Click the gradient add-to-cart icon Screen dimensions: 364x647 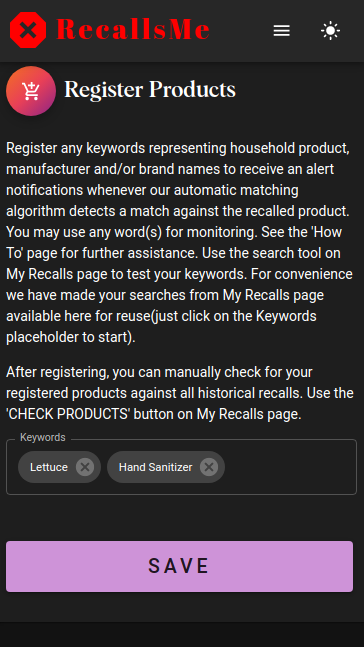click(x=31, y=91)
